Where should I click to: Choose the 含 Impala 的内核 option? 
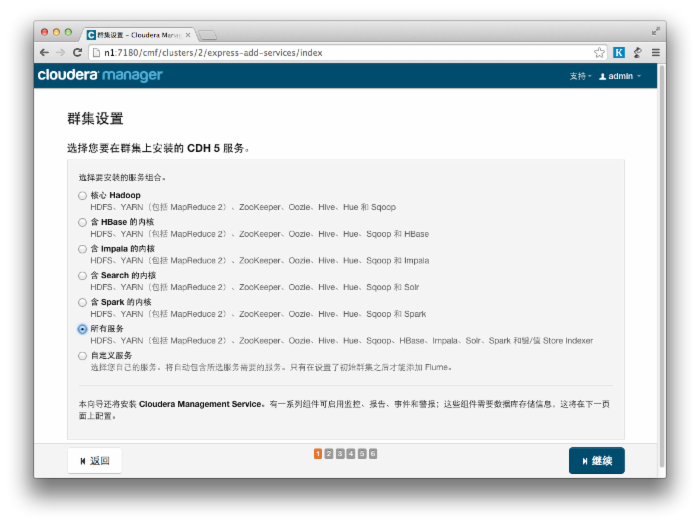coord(82,249)
